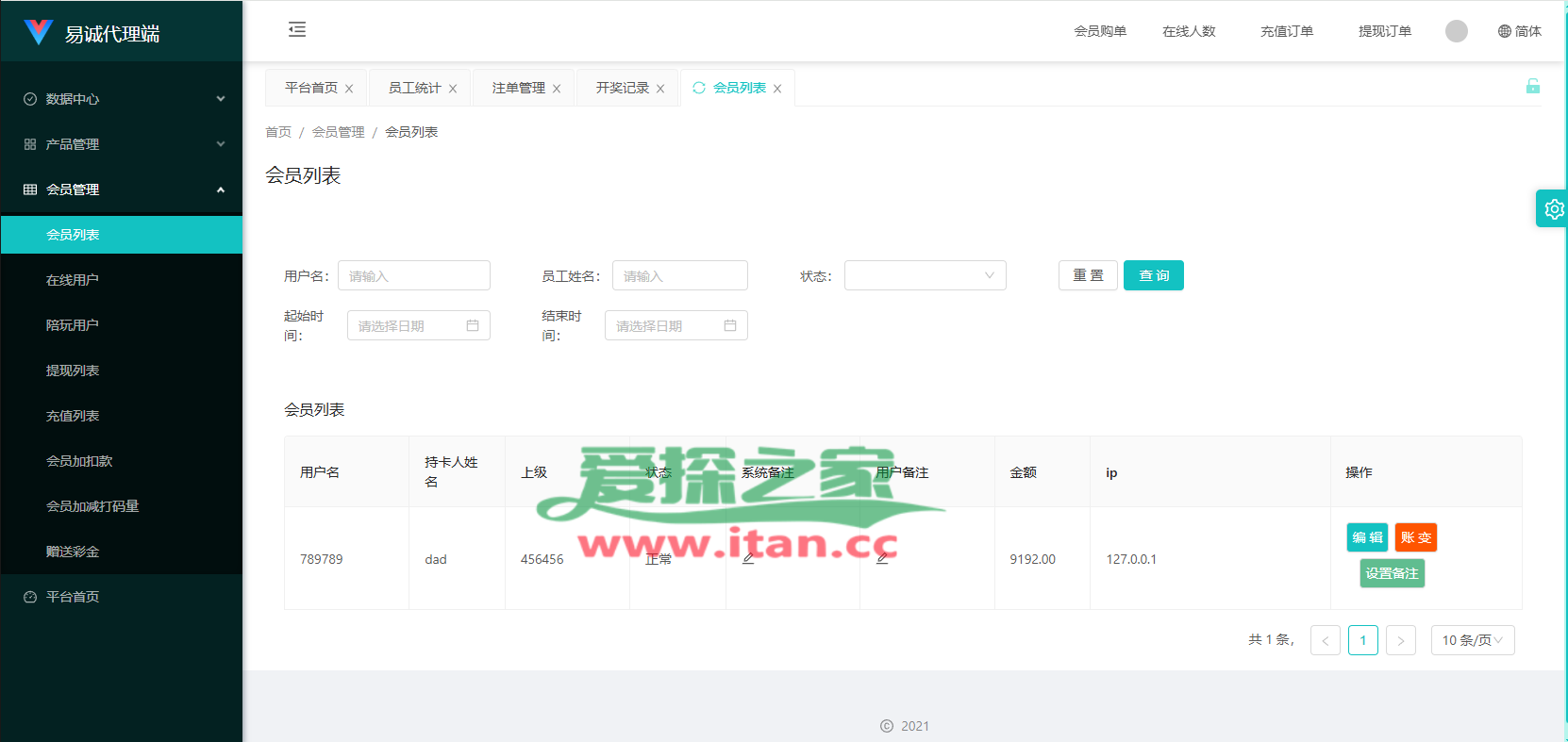Screen dimensions: 1568x742
Task: Close the 开奖记录 tab
Action: coord(660,89)
